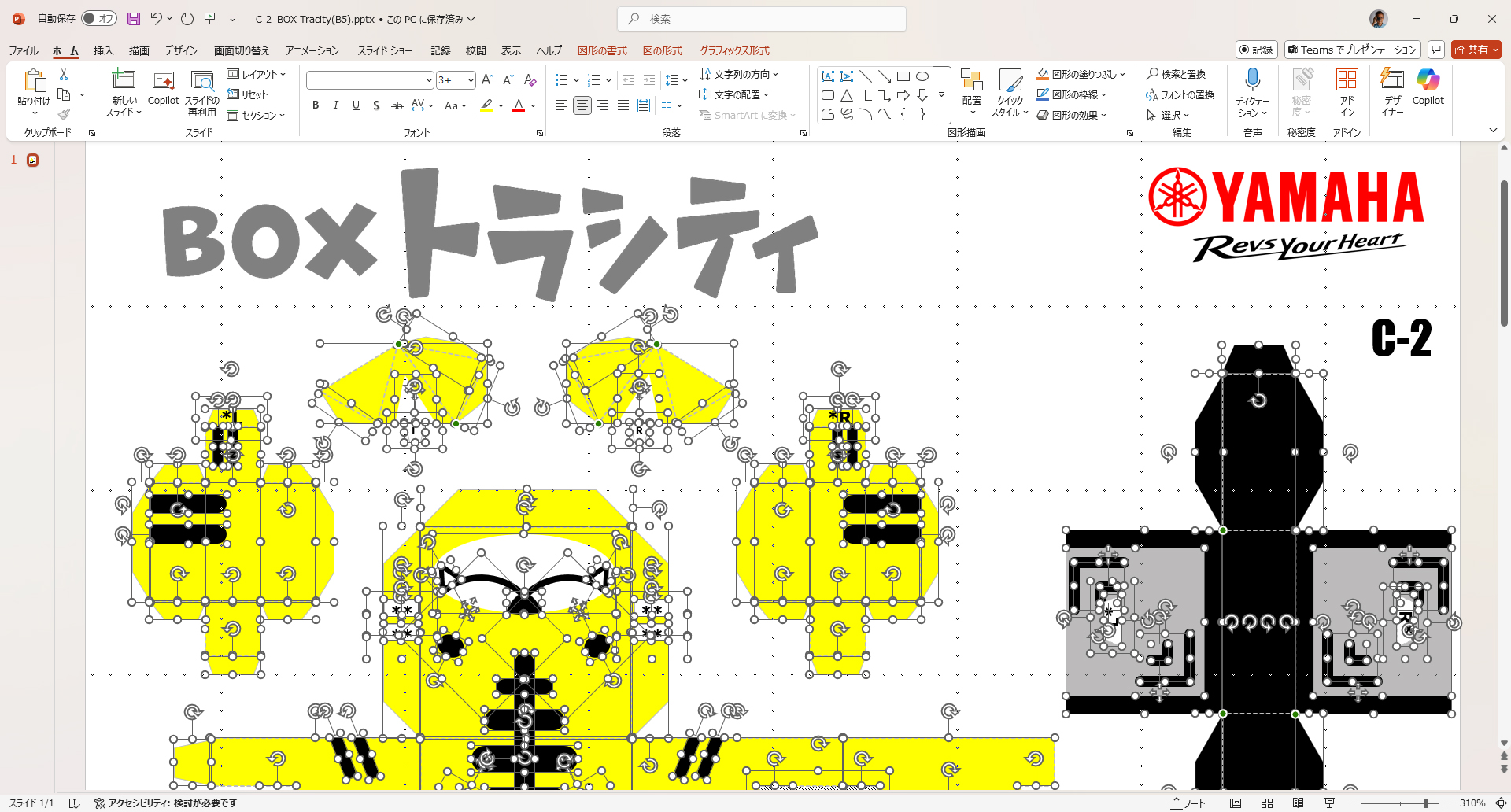Viewport: 1511px width, 812px height.
Task: Click Decrease Font Size icon
Action: (508, 80)
